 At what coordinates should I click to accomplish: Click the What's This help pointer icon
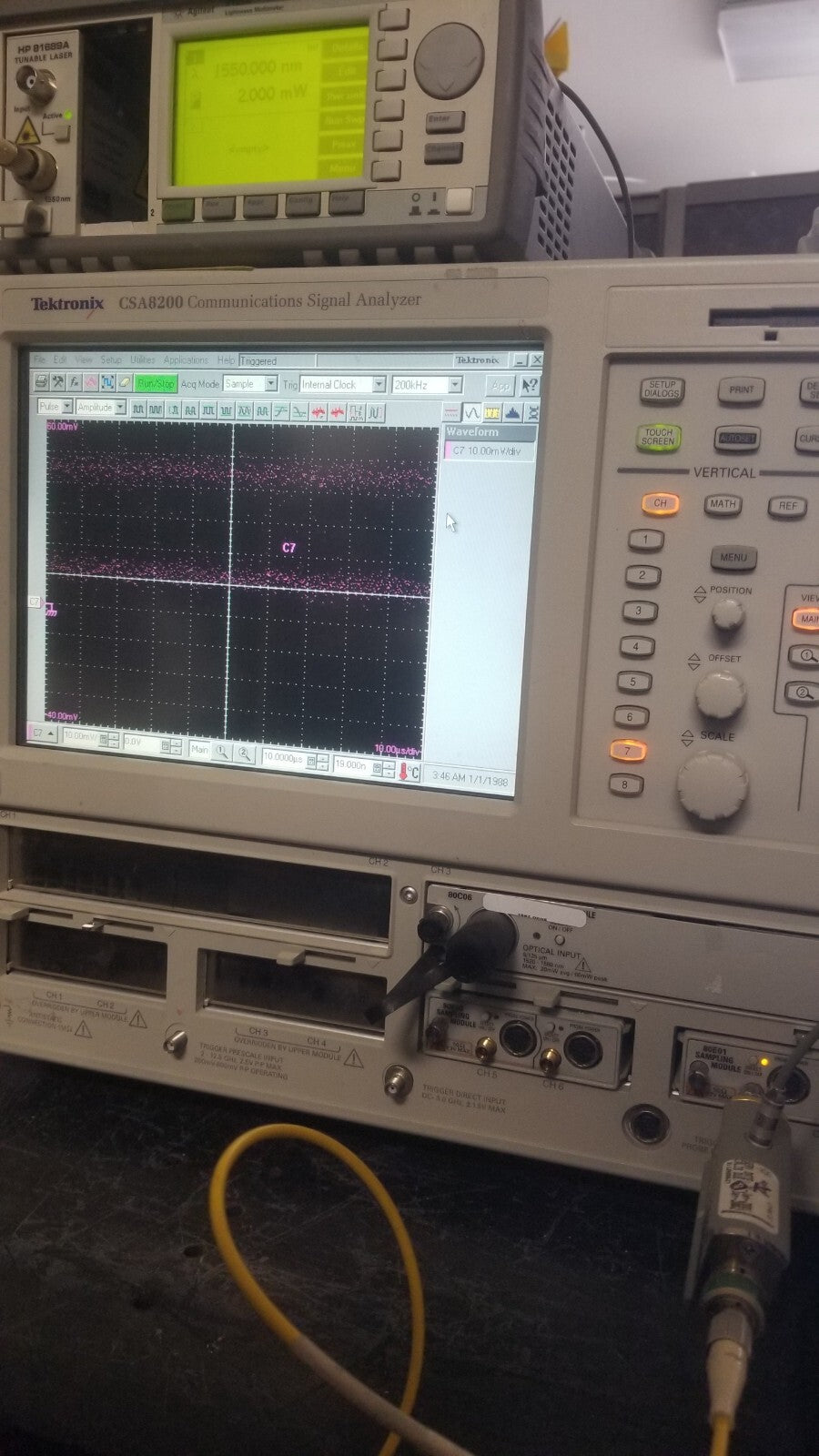point(530,385)
